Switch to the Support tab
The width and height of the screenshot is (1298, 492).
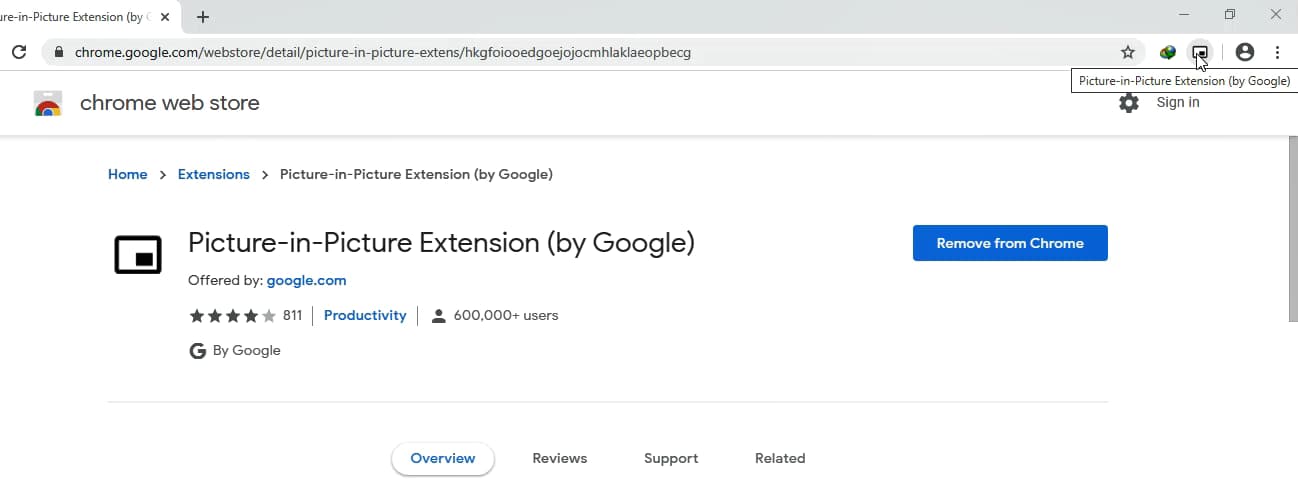tap(671, 458)
